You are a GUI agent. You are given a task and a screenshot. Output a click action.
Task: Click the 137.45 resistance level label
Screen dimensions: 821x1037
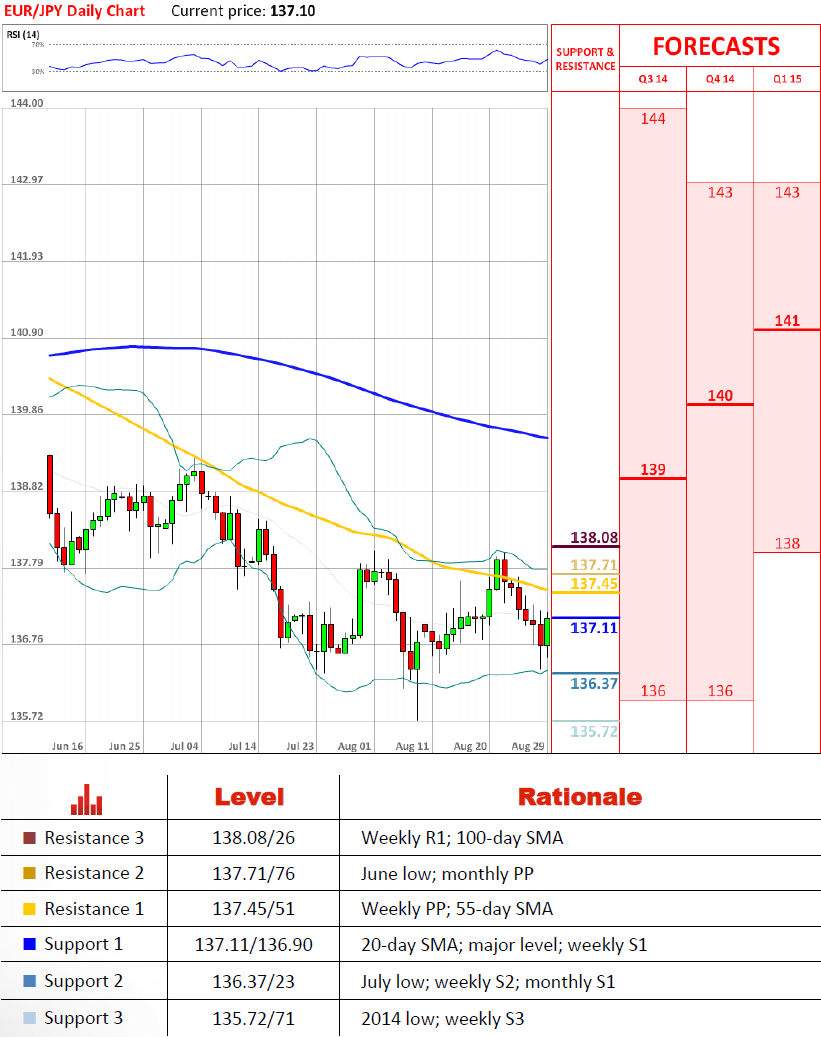(x=594, y=584)
